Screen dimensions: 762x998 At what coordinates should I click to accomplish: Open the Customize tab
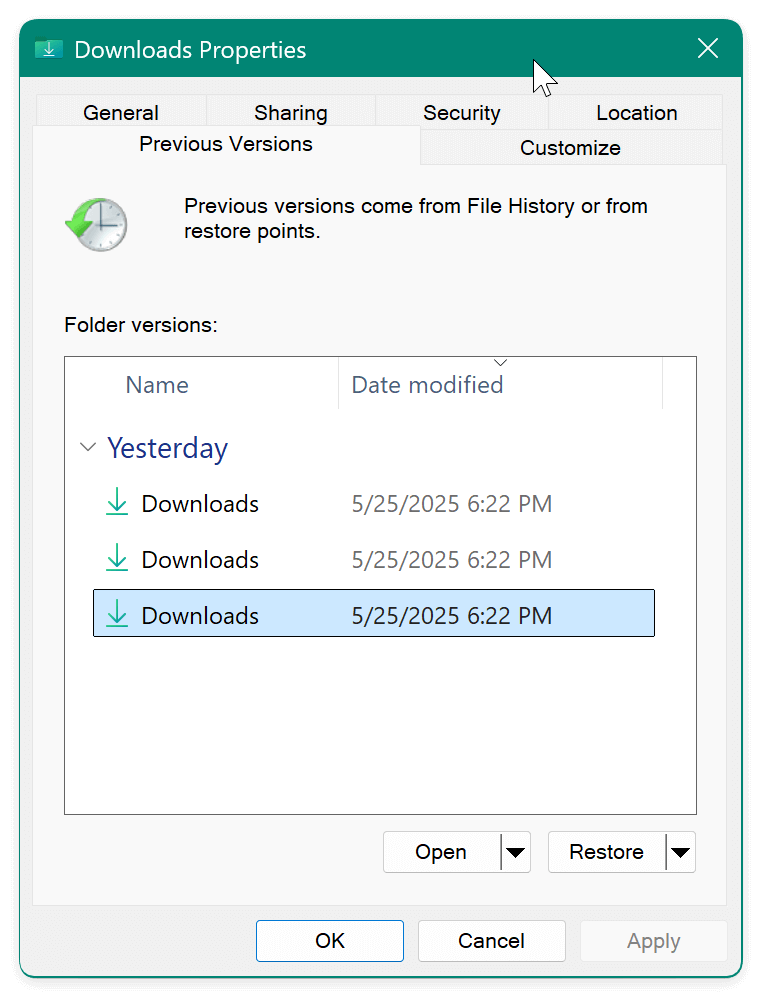point(570,147)
